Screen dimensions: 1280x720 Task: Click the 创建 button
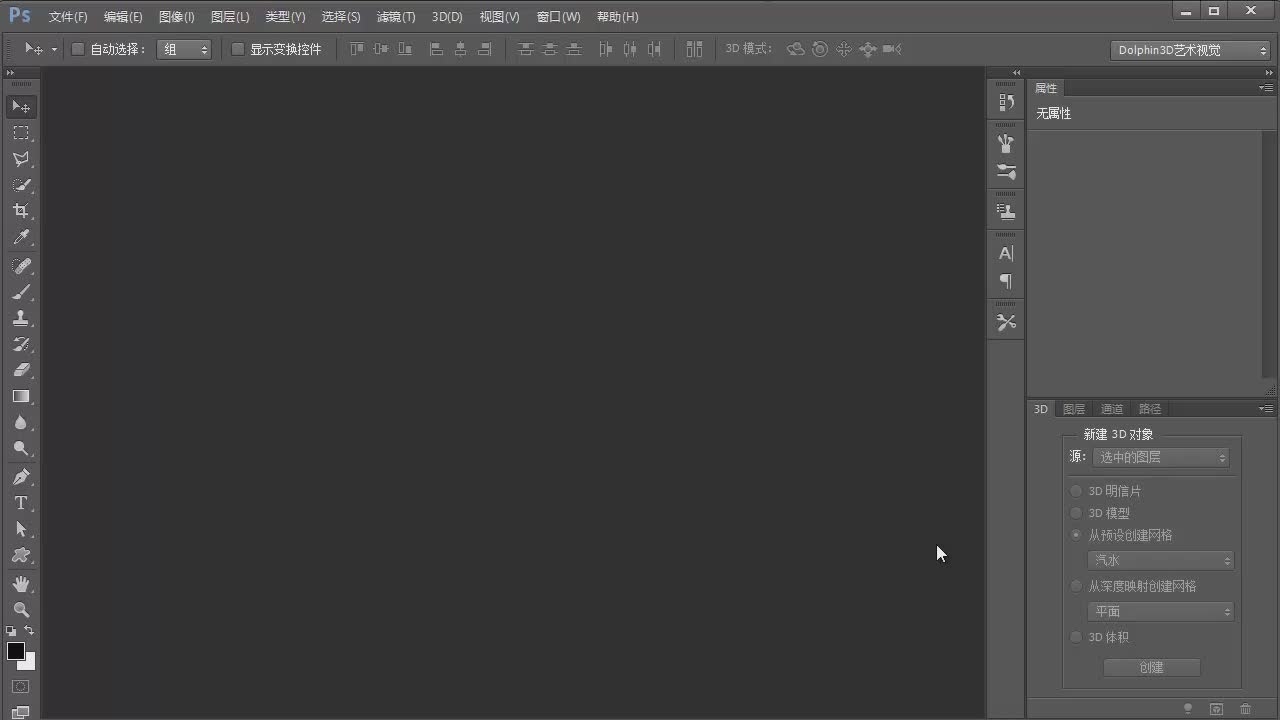(1152, 667)
